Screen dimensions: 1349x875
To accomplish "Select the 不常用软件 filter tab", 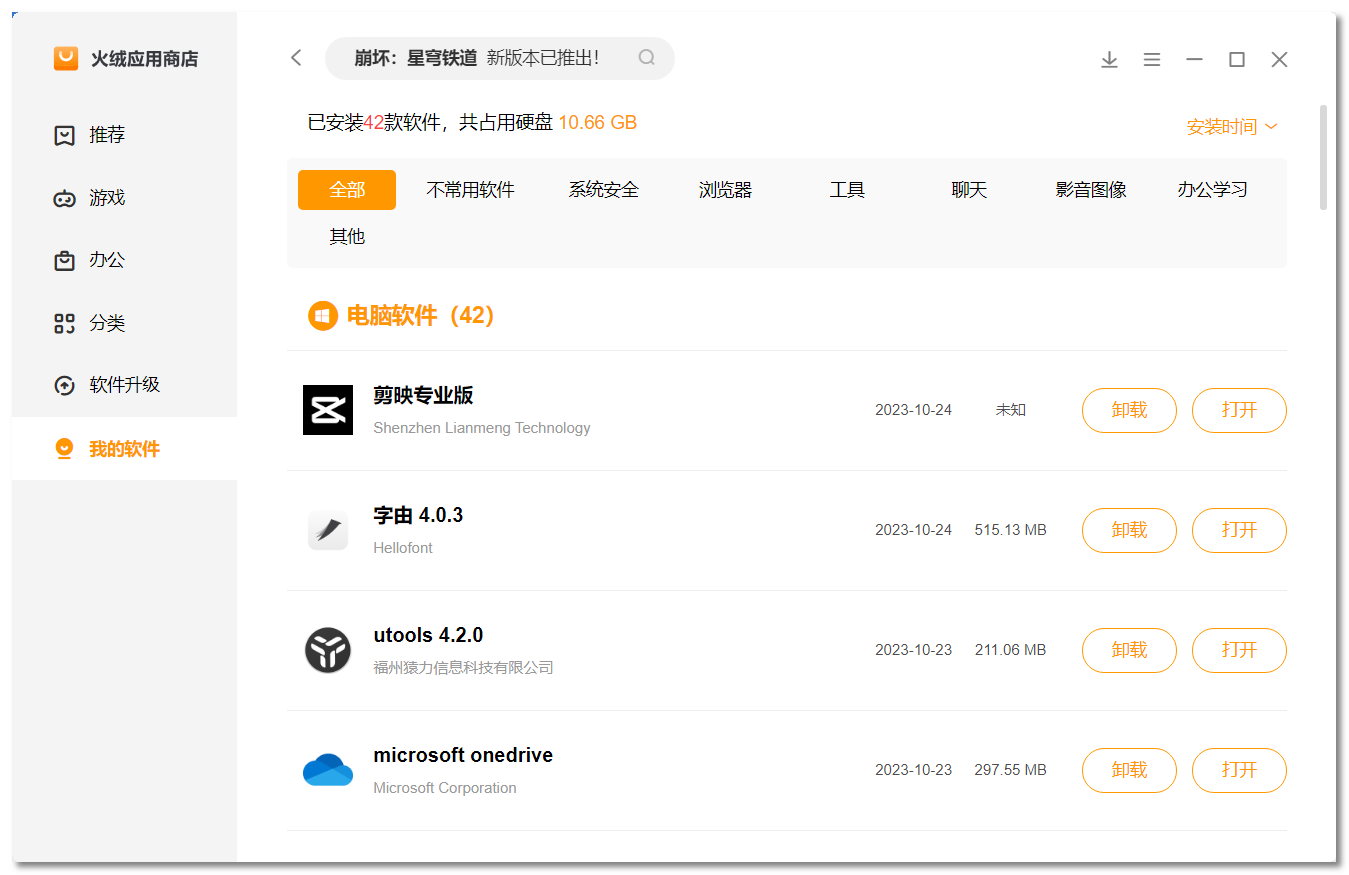I will [x=470, y=190].
